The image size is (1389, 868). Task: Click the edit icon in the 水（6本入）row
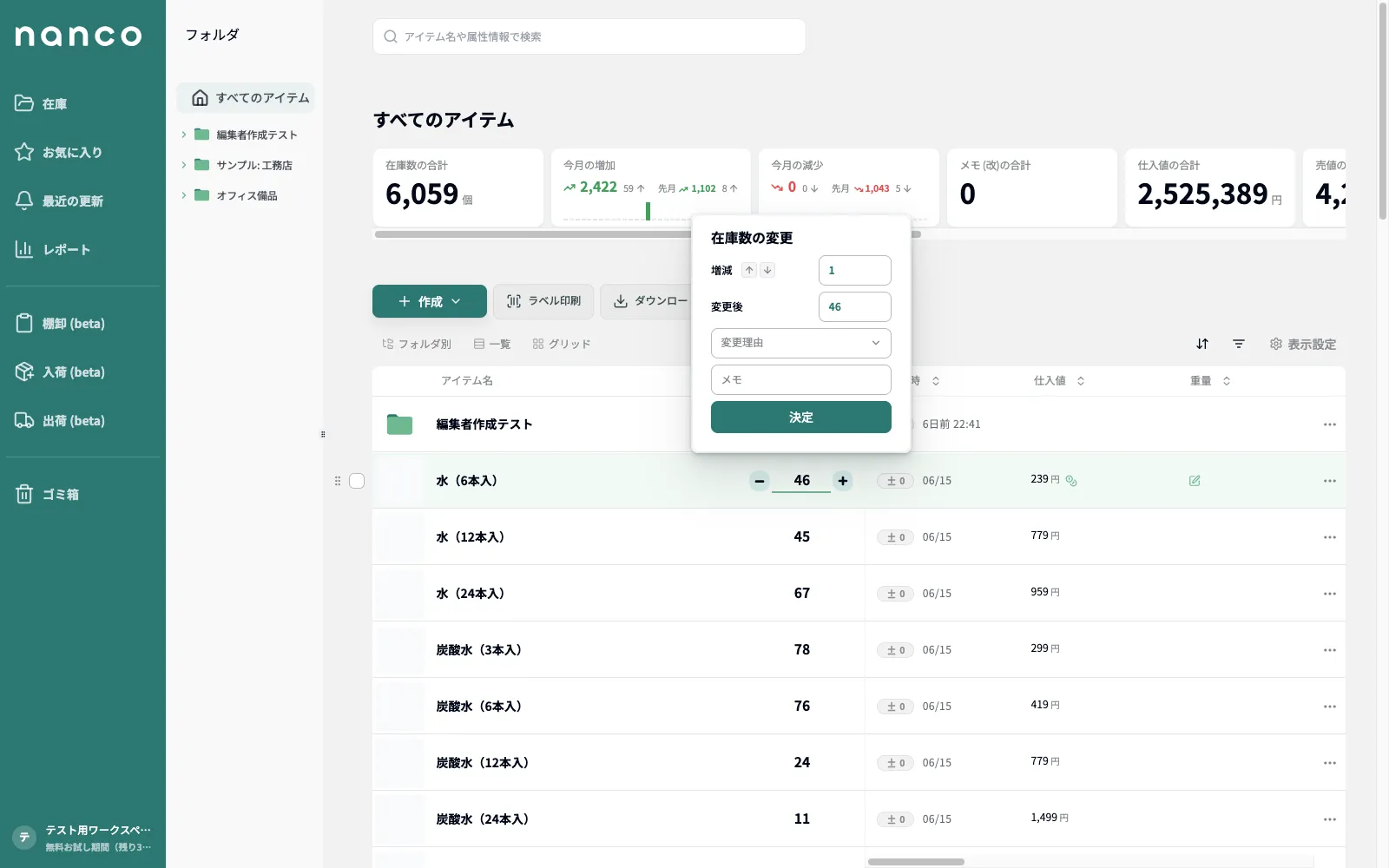coord(1195,480)
